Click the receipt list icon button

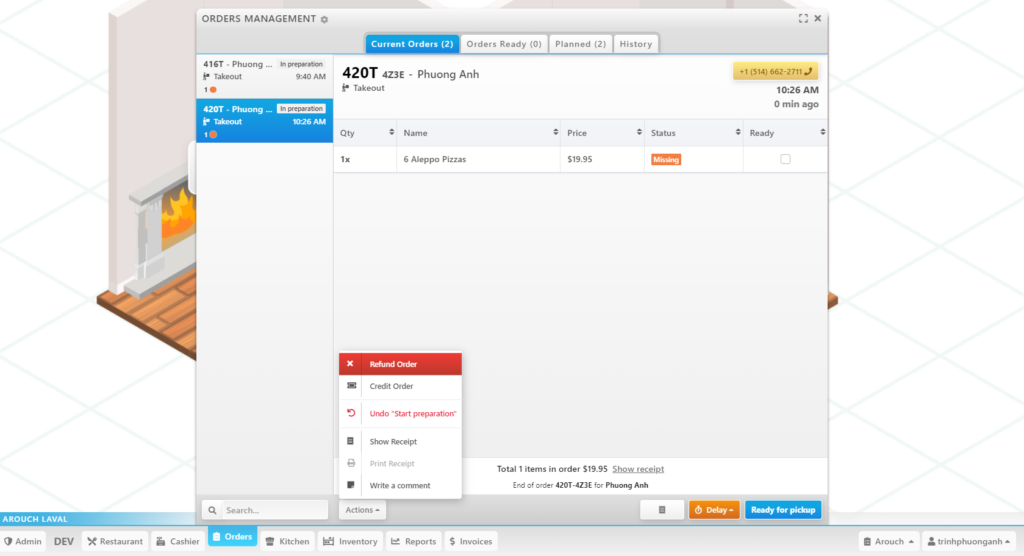tap(662, 510)
